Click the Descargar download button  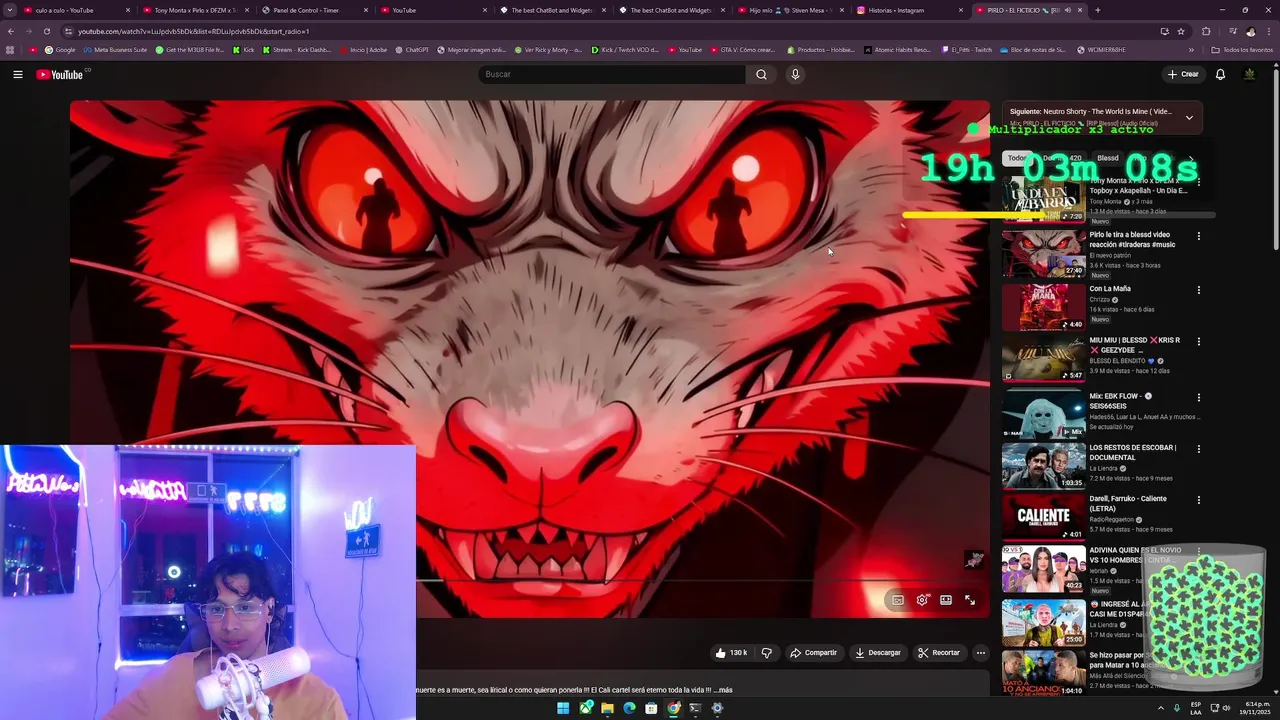[x=878, y=653]
